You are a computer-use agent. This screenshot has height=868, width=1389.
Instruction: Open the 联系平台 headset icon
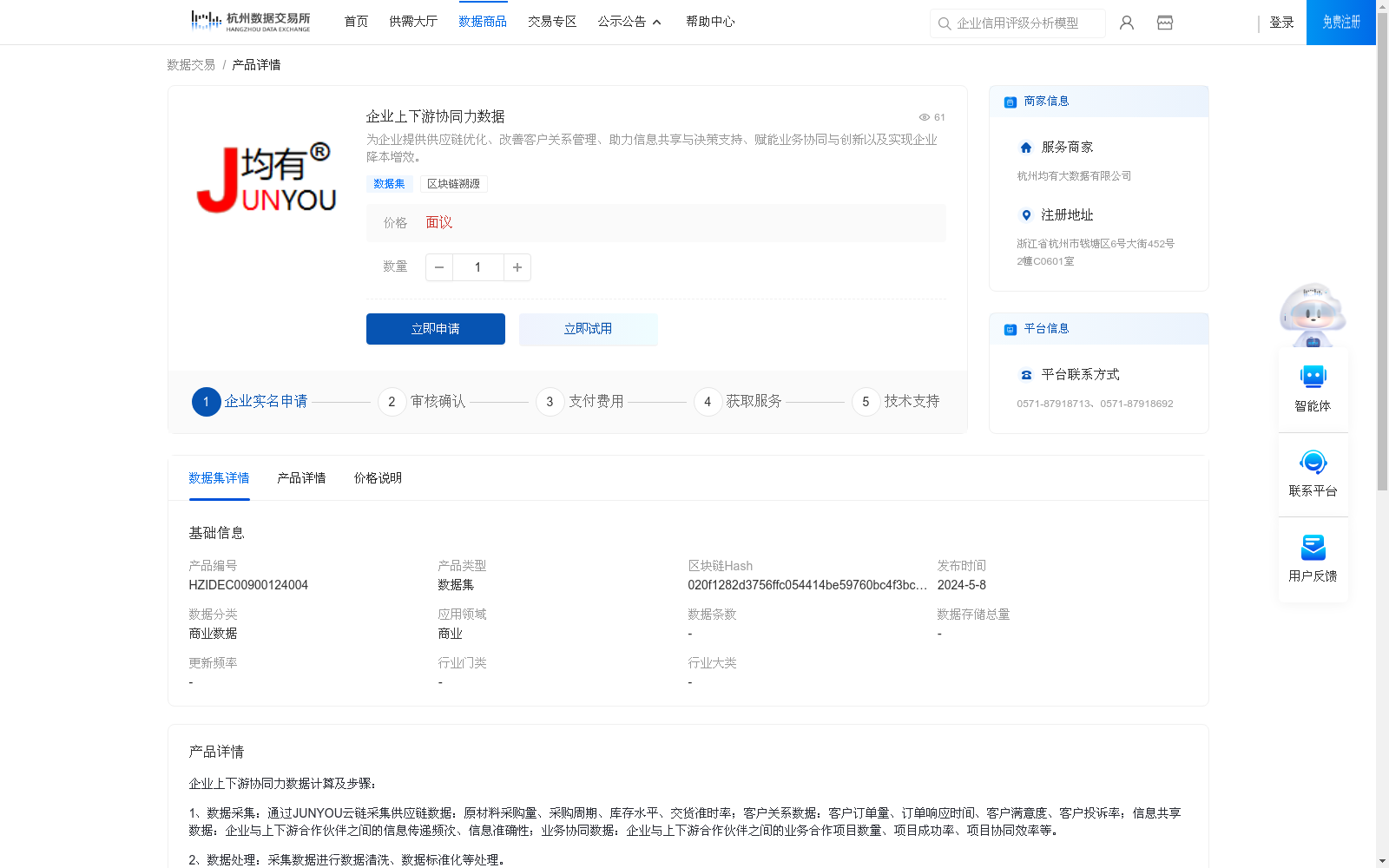pyautogui.click(x=1313, y=462)
